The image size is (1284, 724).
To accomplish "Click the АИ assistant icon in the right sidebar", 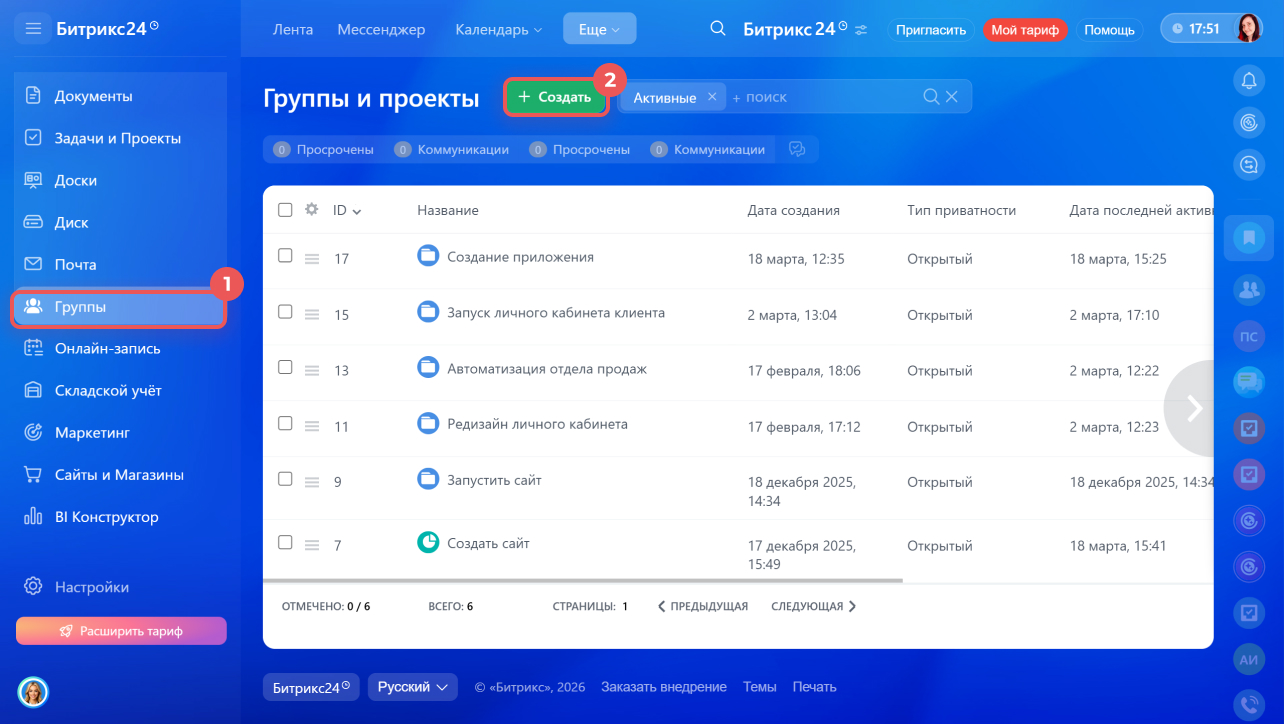I will (1249, 659).
